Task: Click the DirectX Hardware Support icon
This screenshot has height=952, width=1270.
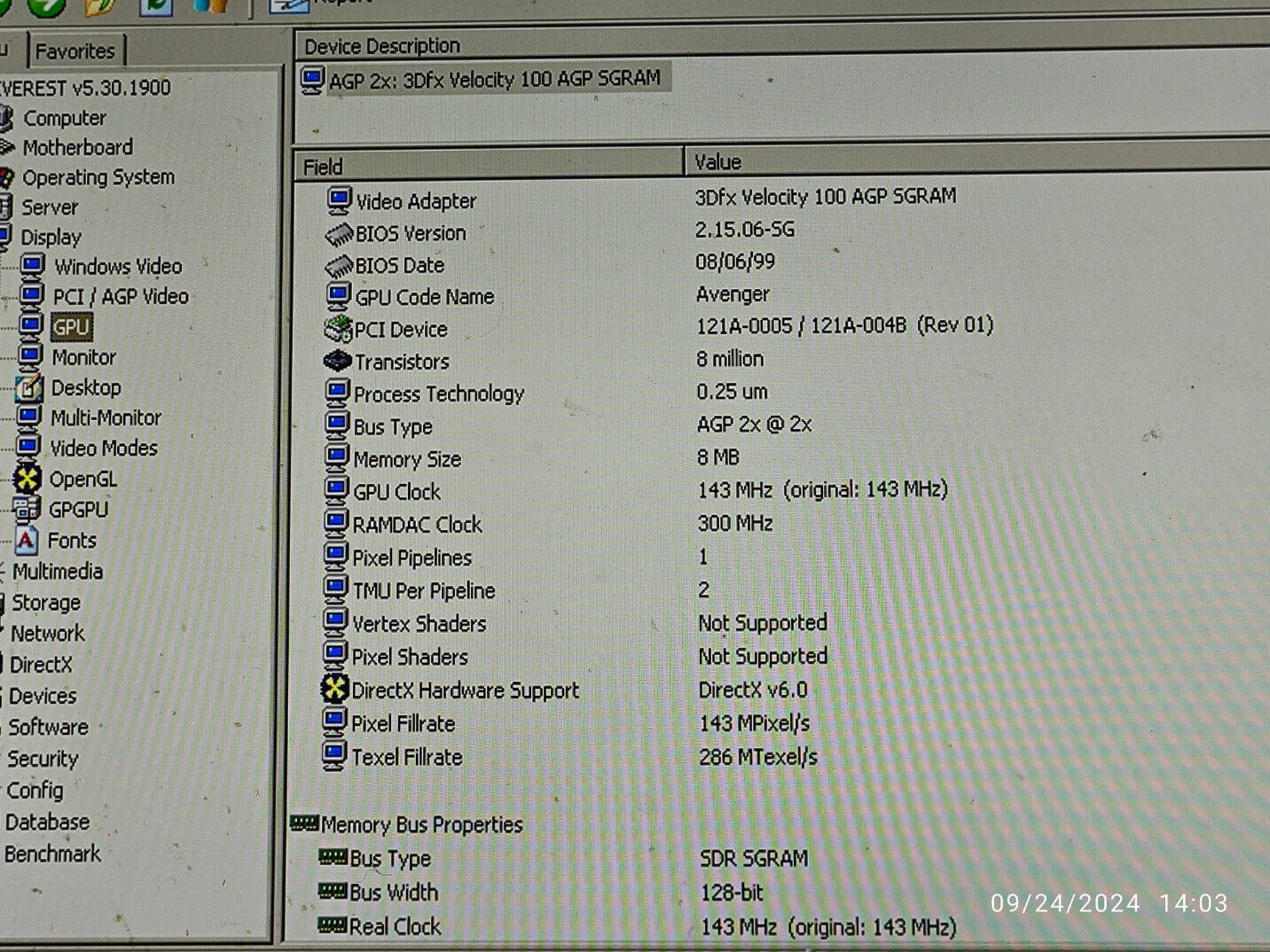Action: (x=334, y=690)
